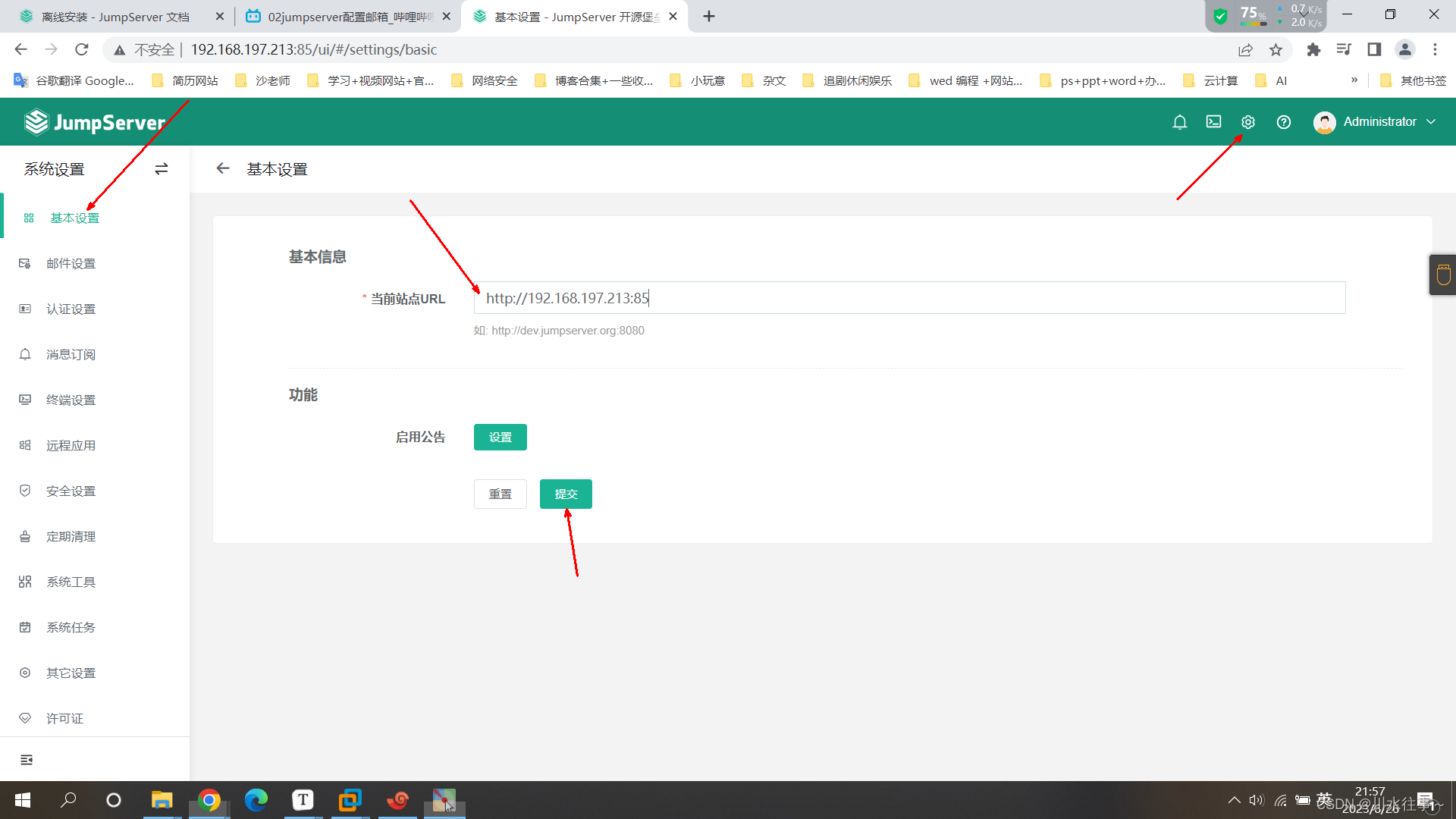Viewport: 1456px width, 819px height.
Task: Toggle the 系统设置 view switch icon
Action: click(x=162, y=169)
